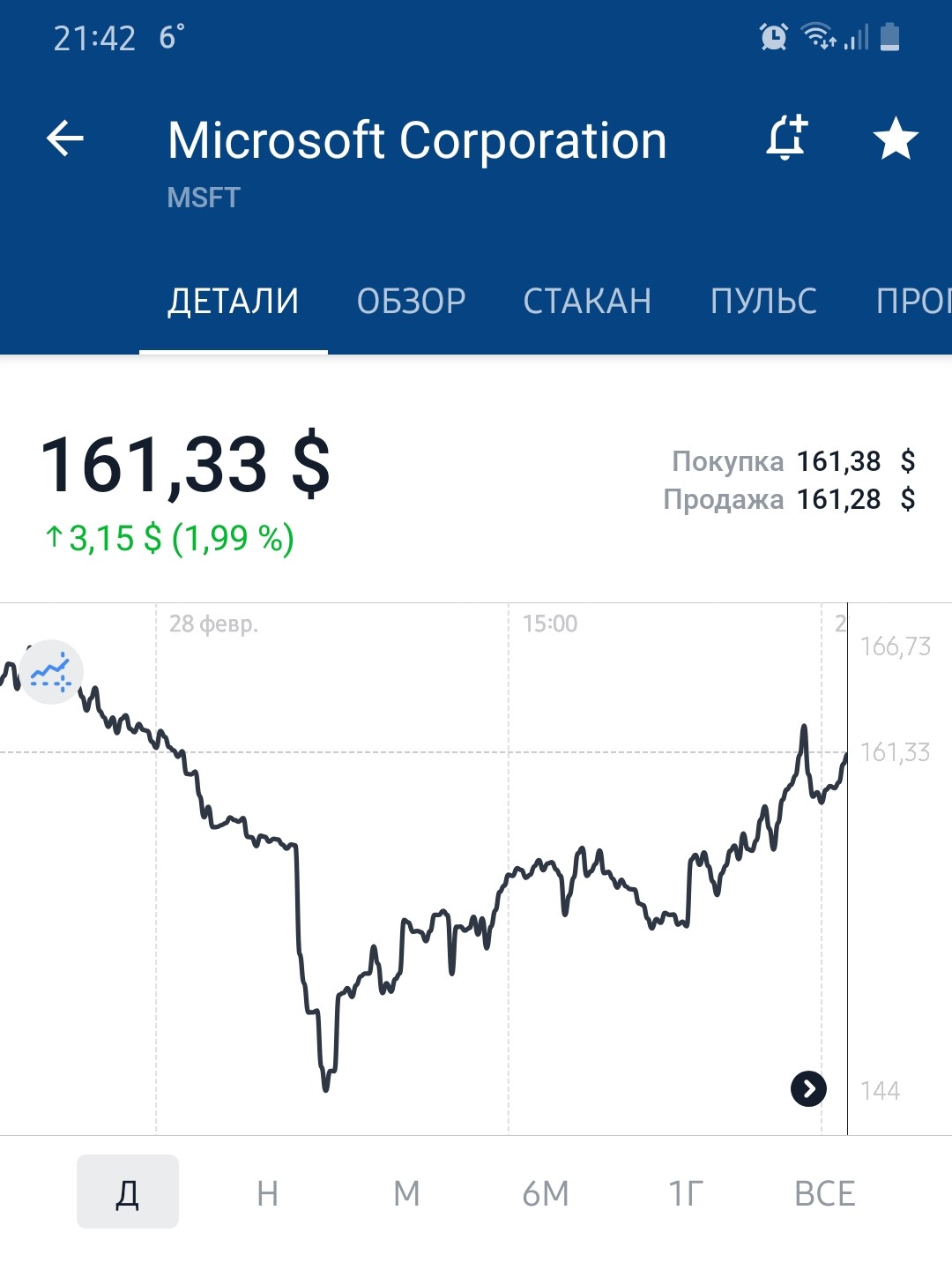Select the Д daily chart range
This screenshot has height=1270, width=952.
click(x=128, y=1192)
